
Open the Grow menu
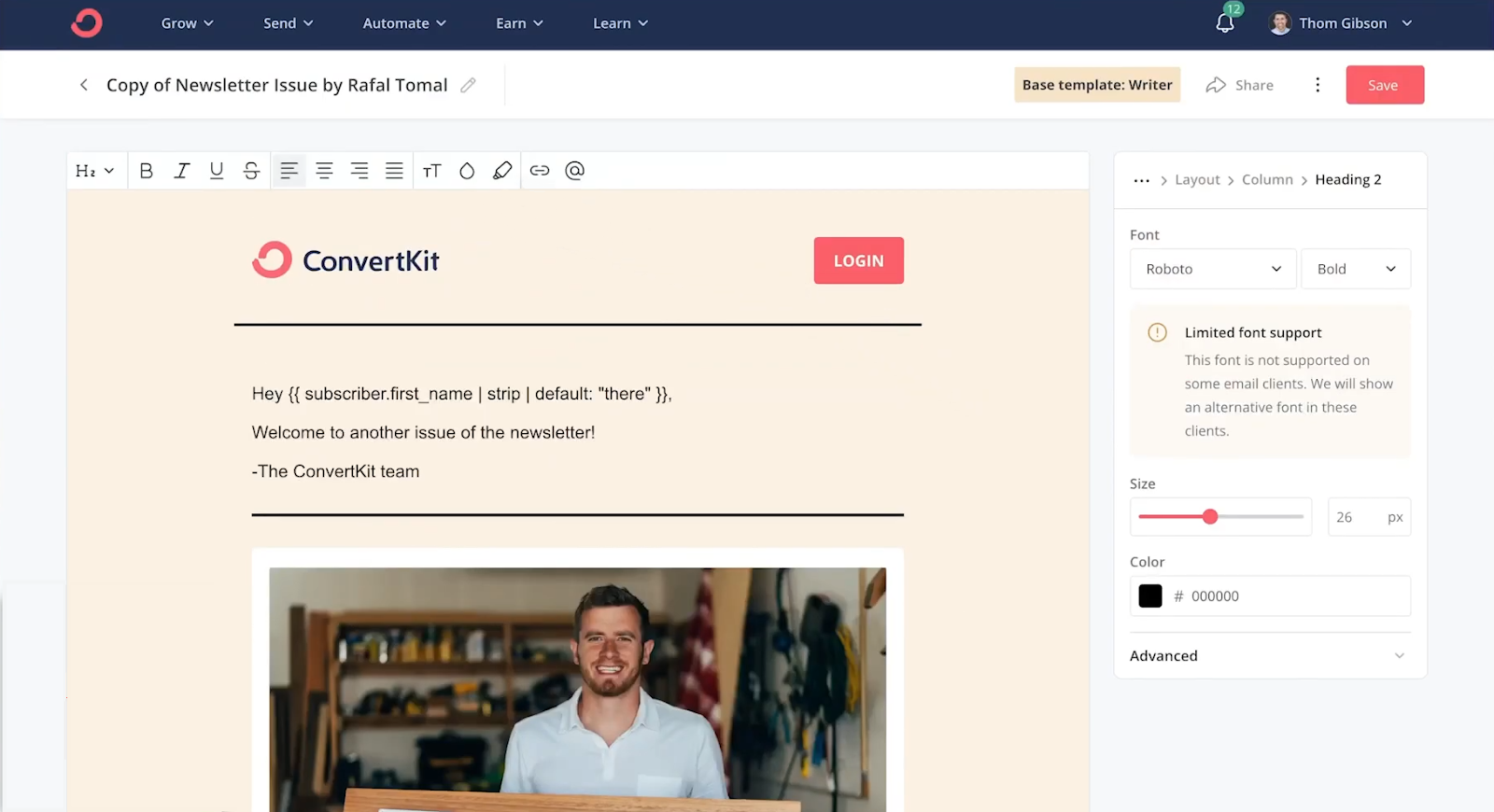coord(187,23)
